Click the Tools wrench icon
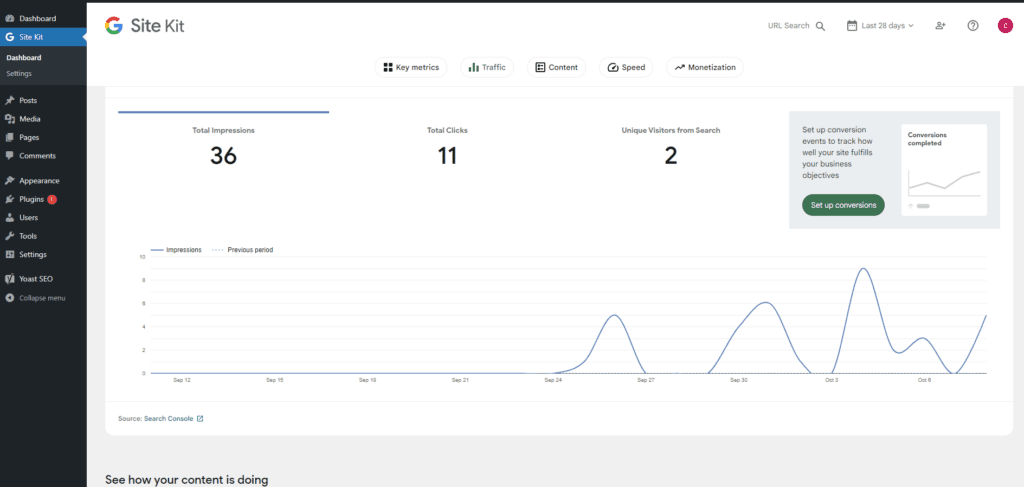Image resolution: width=1024 pixels, height=487 pixels. [x=9, y=236]
